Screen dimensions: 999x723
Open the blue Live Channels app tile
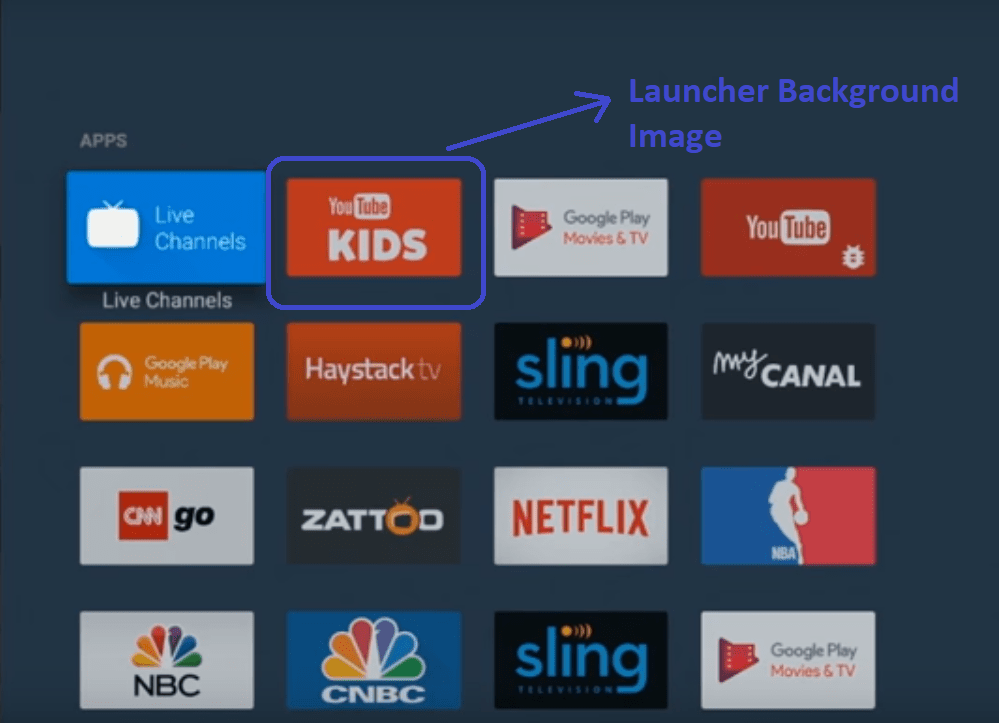[x=166, y=227]
